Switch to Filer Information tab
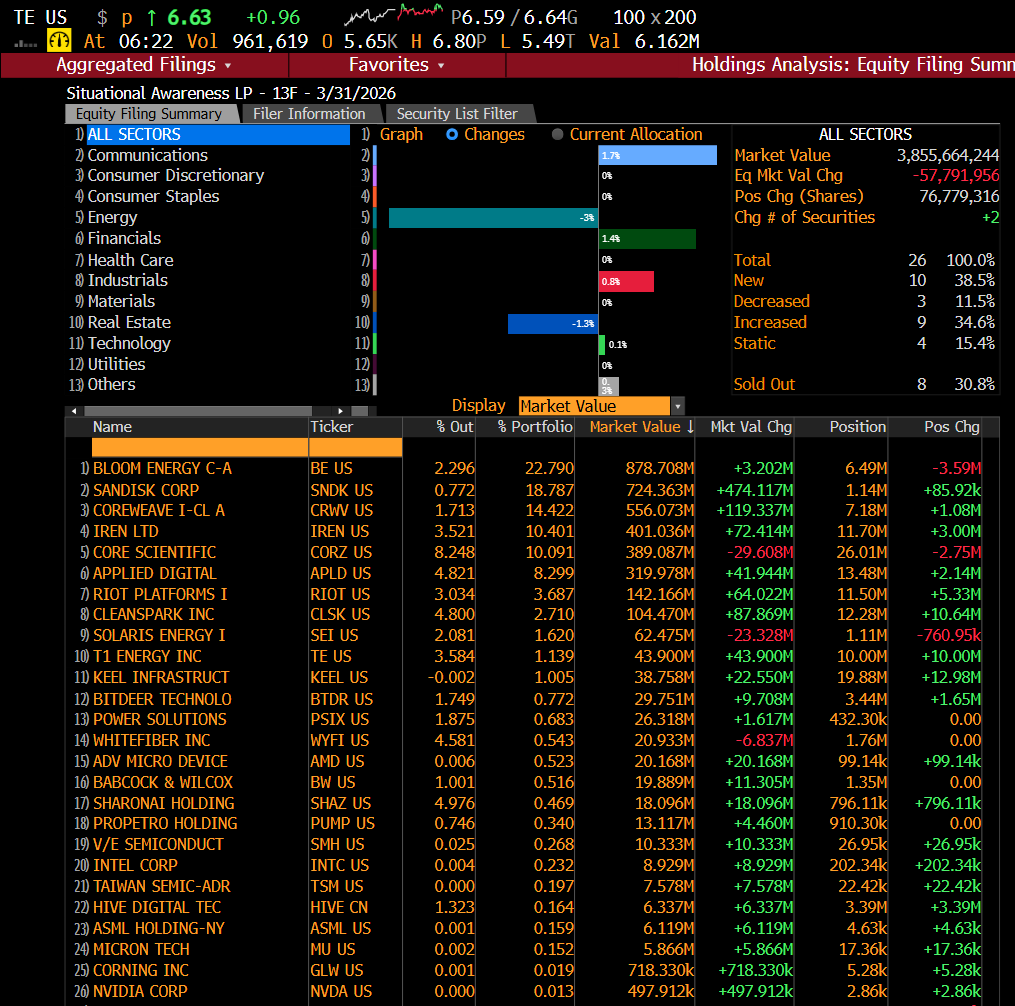Image resolution: width=1015 pixels, height=1006 pixels. (309, 114)
